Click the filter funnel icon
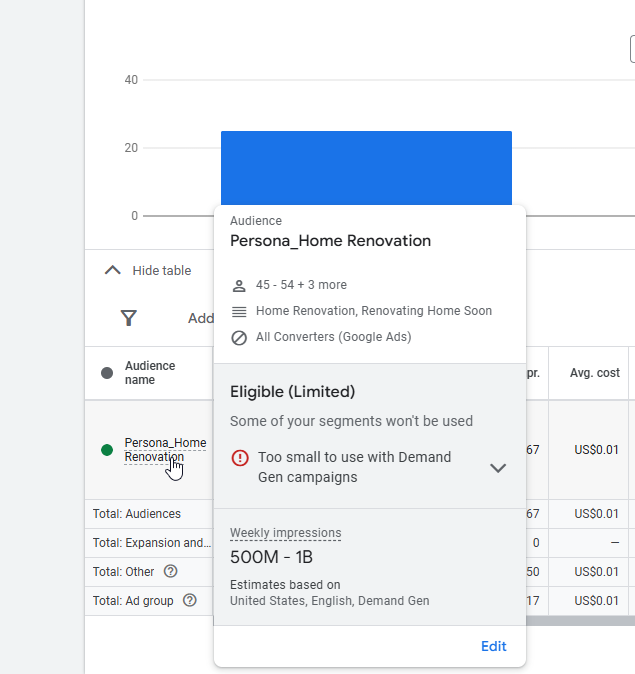This screenshot has height=674, width=635. [129, 318]
